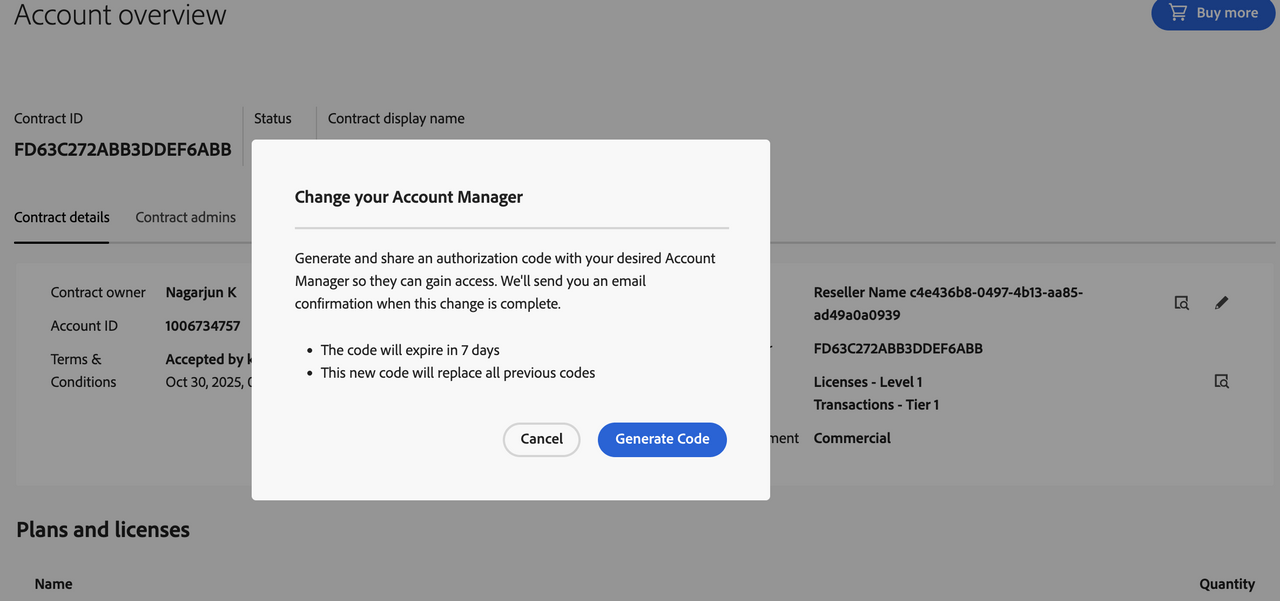Click the contract owner name Nagarjun K
Screen dimensions: 1280x601
[x=201, y=293]
